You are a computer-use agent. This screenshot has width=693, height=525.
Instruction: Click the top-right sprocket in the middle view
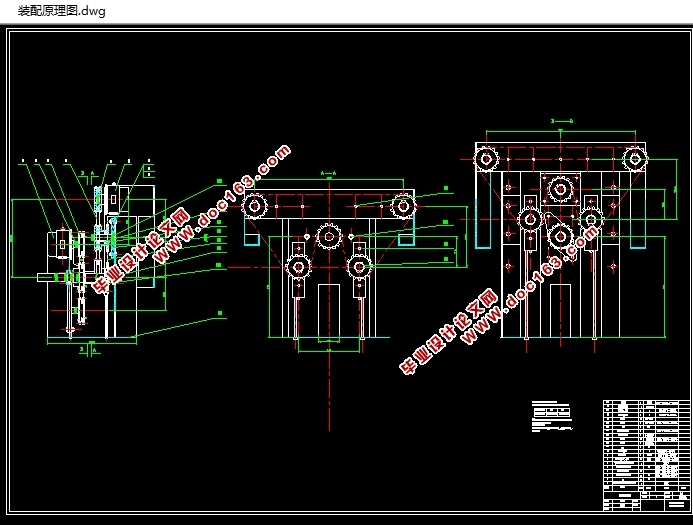click(403, 206)
